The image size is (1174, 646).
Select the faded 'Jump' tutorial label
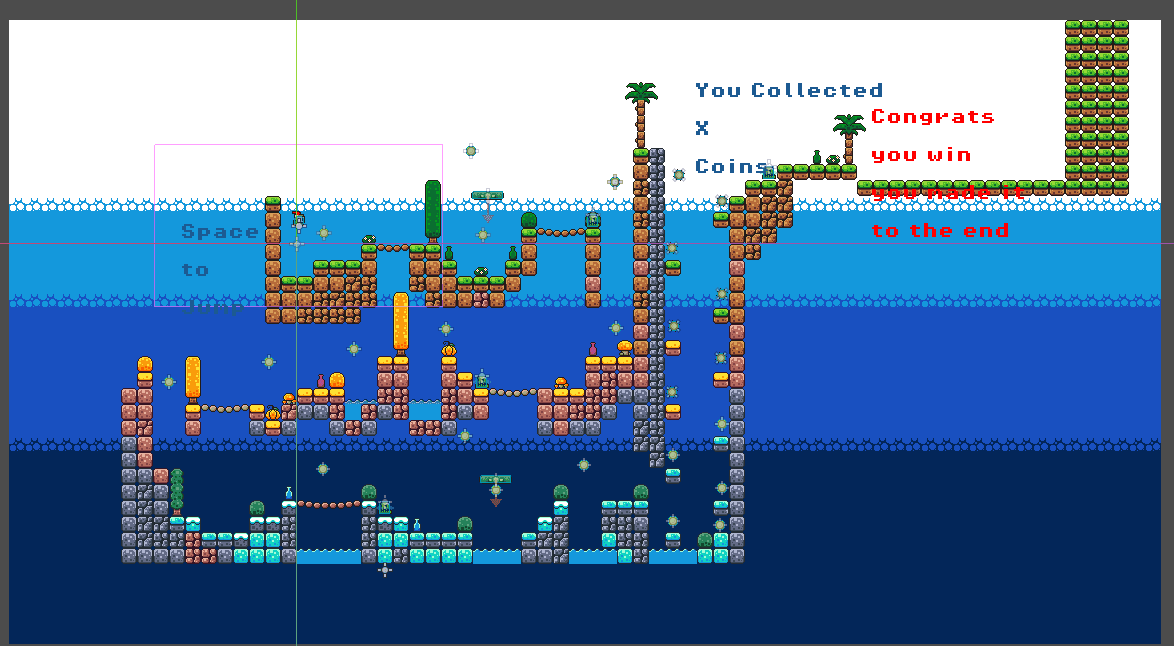tap(213, 308)
